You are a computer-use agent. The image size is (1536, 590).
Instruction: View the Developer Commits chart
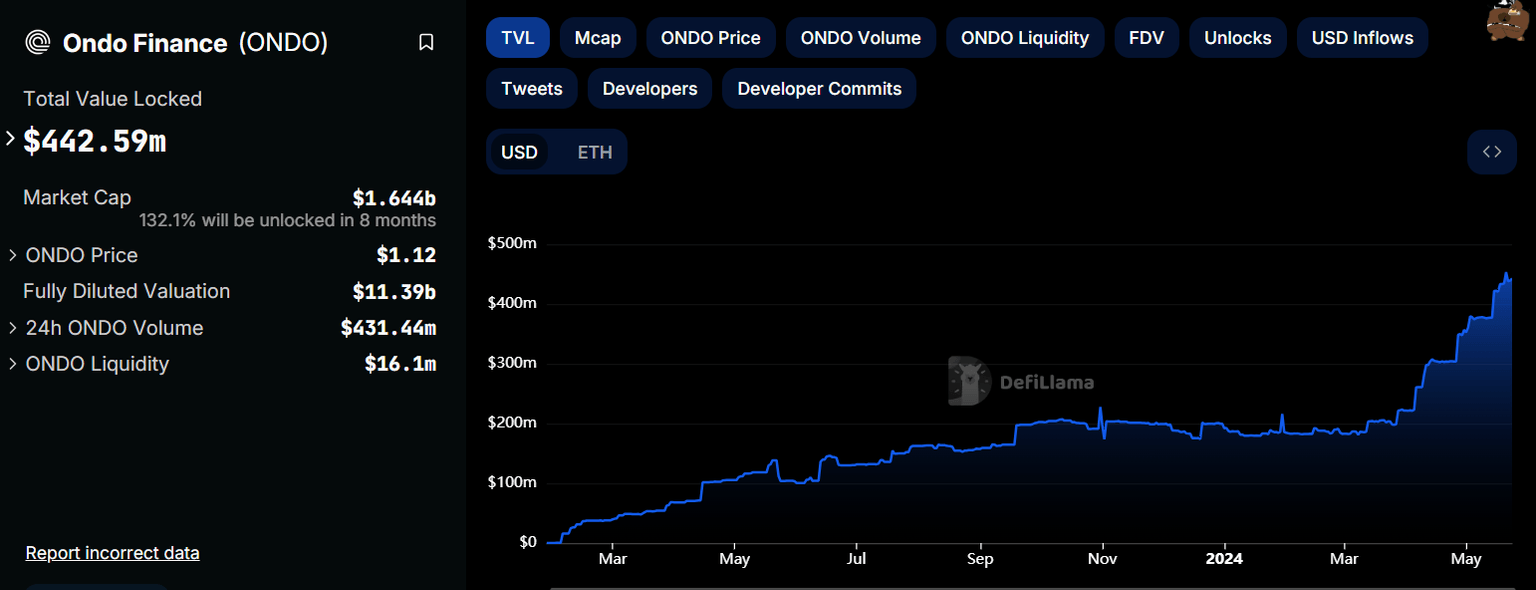[819, 88]
